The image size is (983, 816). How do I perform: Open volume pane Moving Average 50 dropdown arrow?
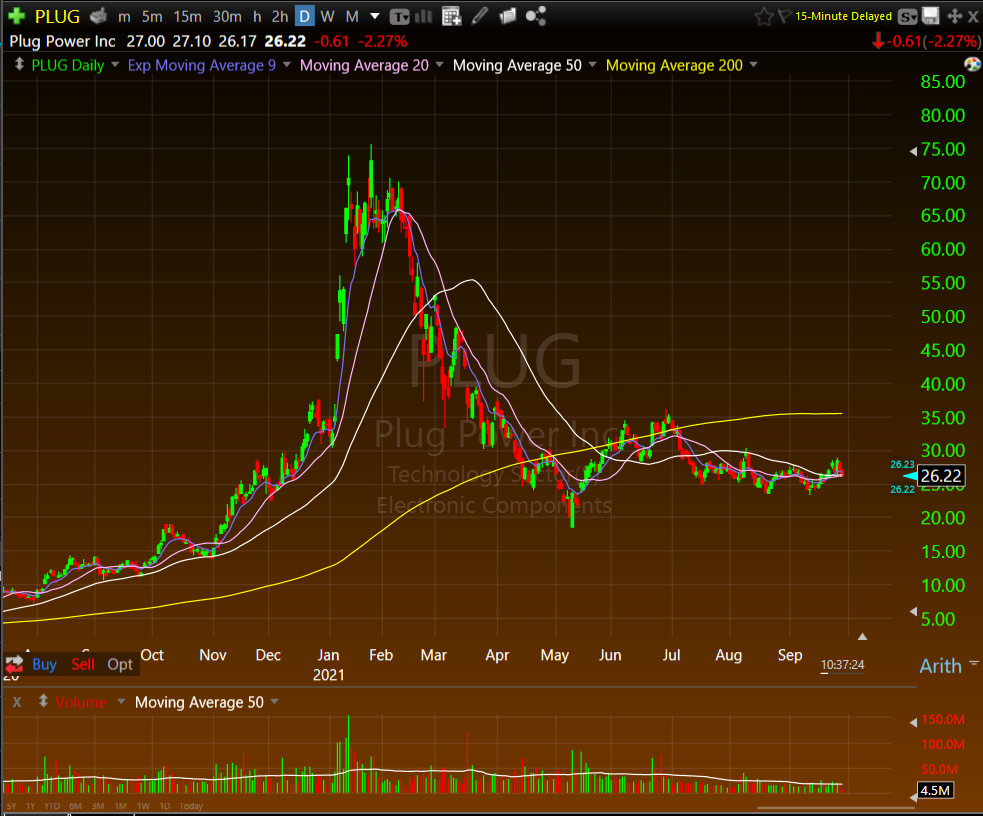[x=275, y=701]
